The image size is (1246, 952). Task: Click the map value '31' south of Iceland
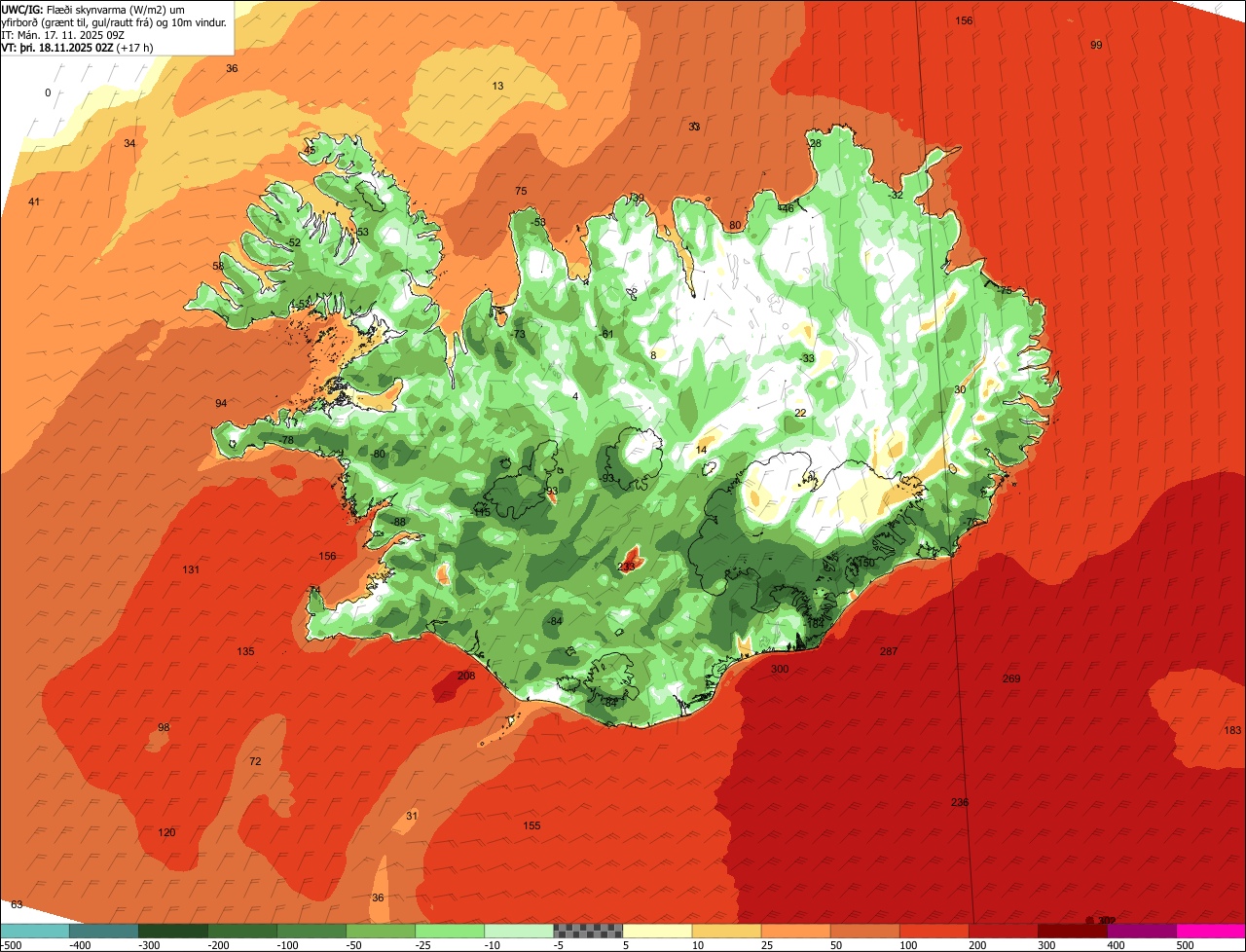tap(412, 816)
